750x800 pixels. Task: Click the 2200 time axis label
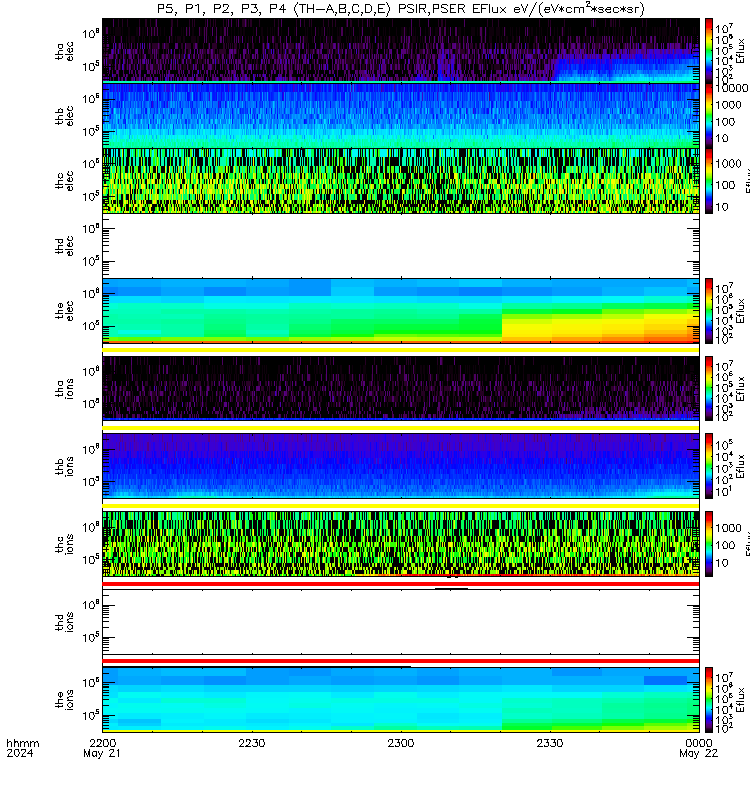point(103,743)
